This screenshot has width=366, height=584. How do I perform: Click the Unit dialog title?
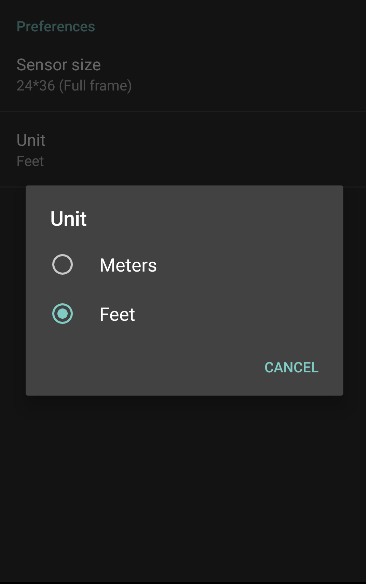[x=69, y=219]
